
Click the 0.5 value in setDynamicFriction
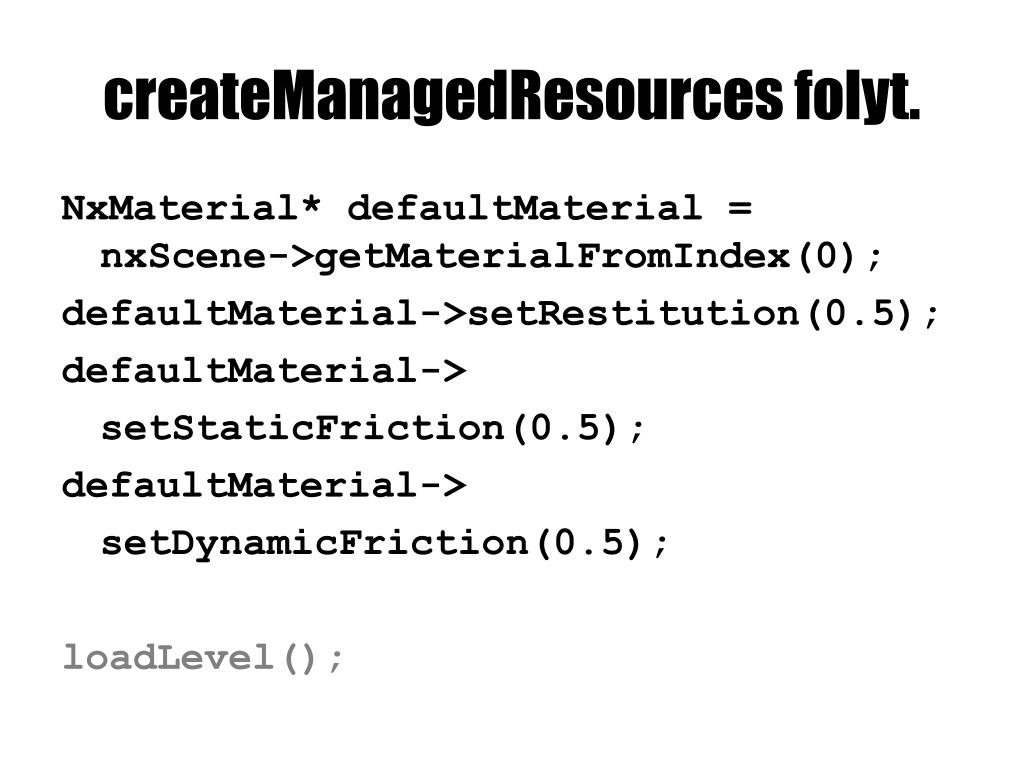(589, 543)
